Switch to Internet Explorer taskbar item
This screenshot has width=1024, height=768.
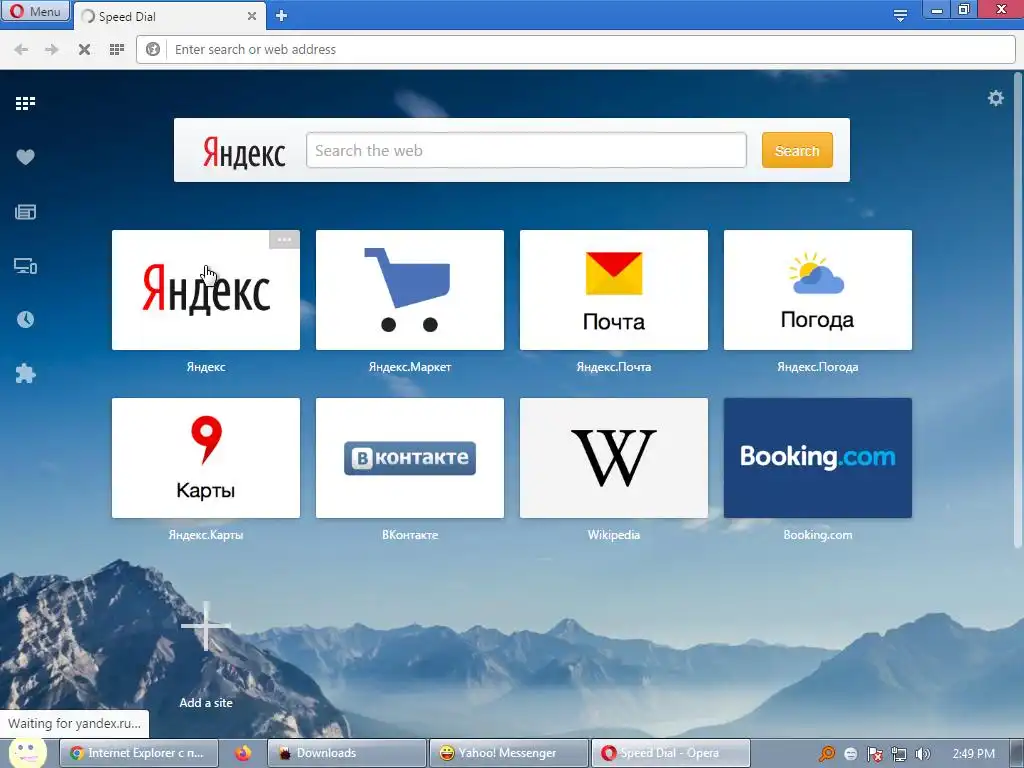138,753
